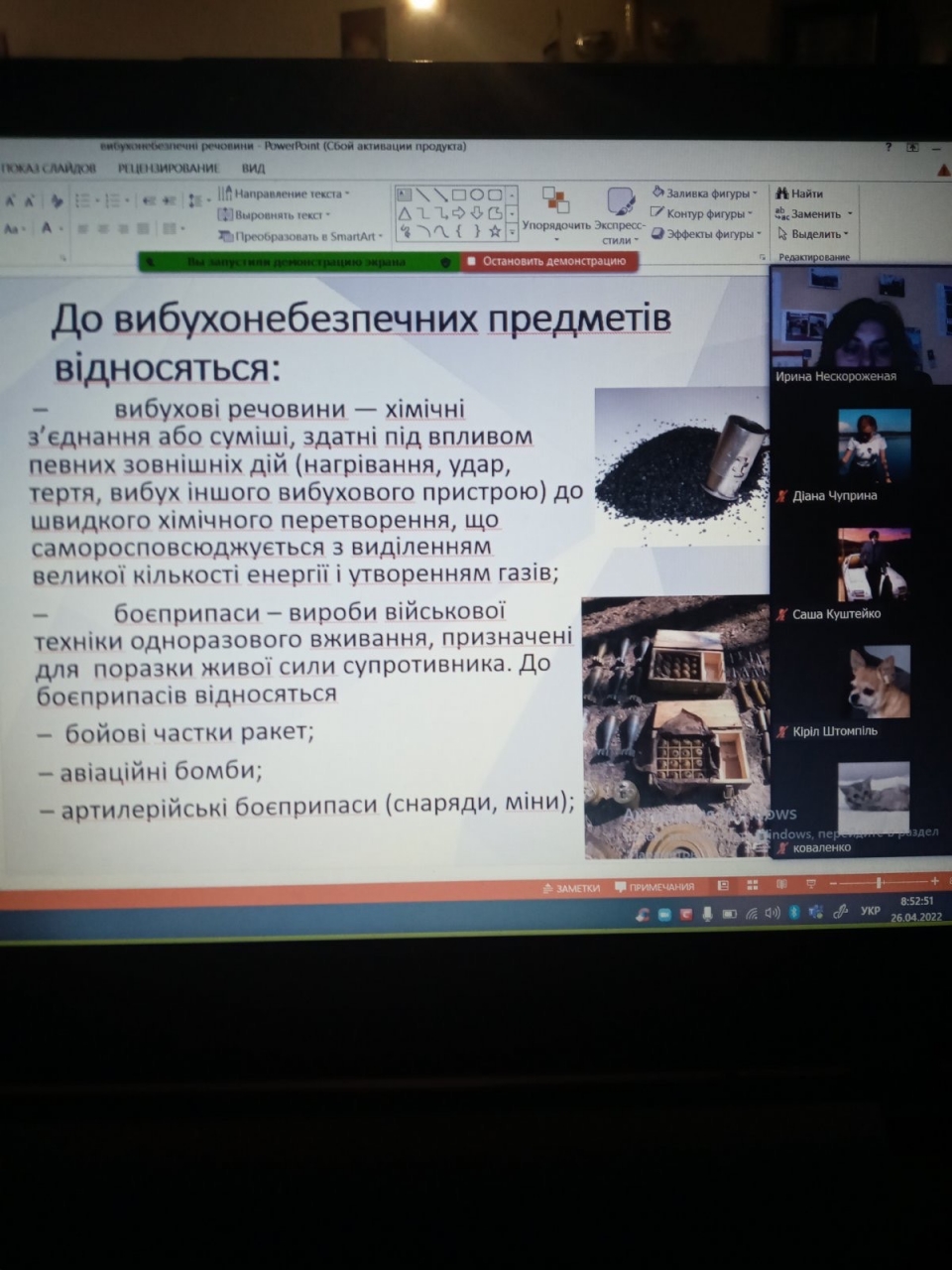
Task: Open Эффекты фигуры shape effects dropdown
Action: coord(707,234)
